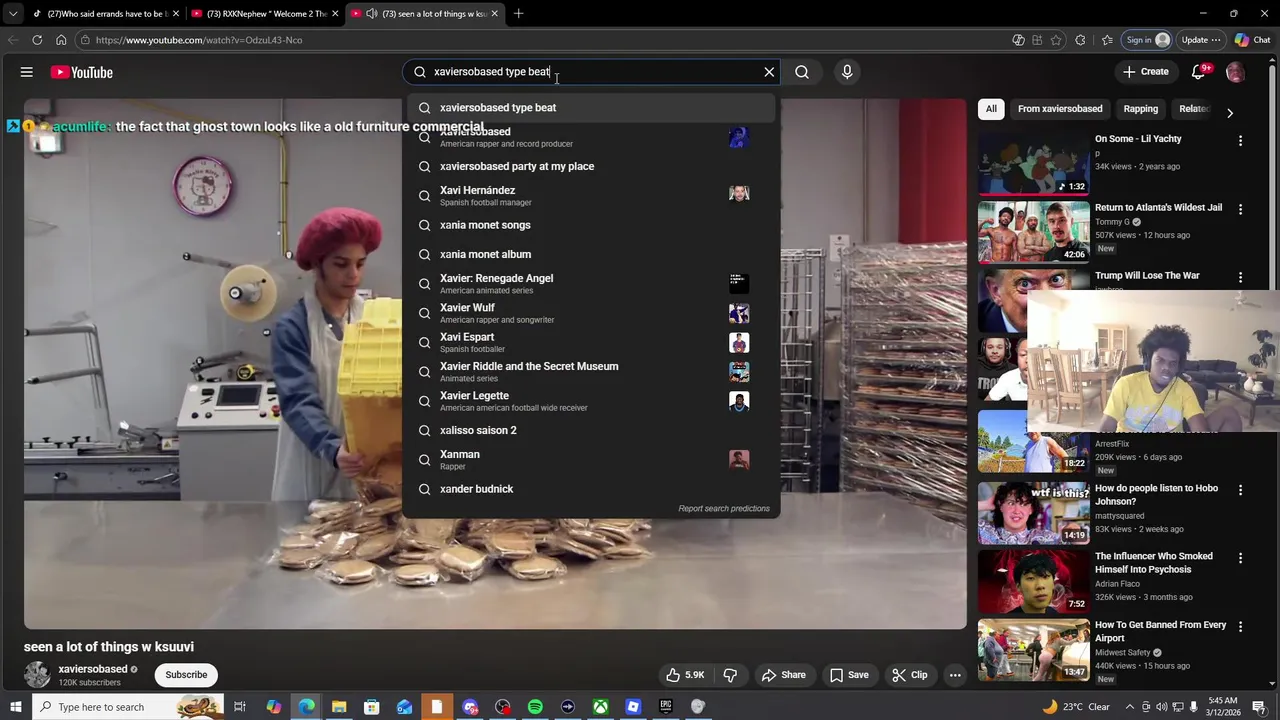The image size is (1280, 720).
Task: Pick the 'Xavi Espart' suggestion
Action: coord(591,342)
